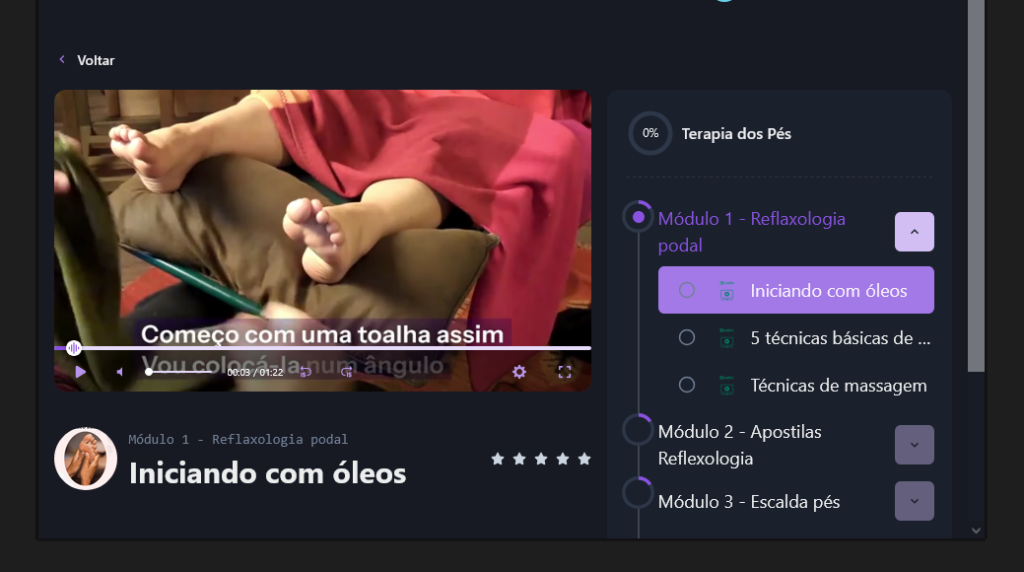Toggle completion circle for 5 técnicas básicas
This screenshot has width=1024, height=572.
coord(686,338)
